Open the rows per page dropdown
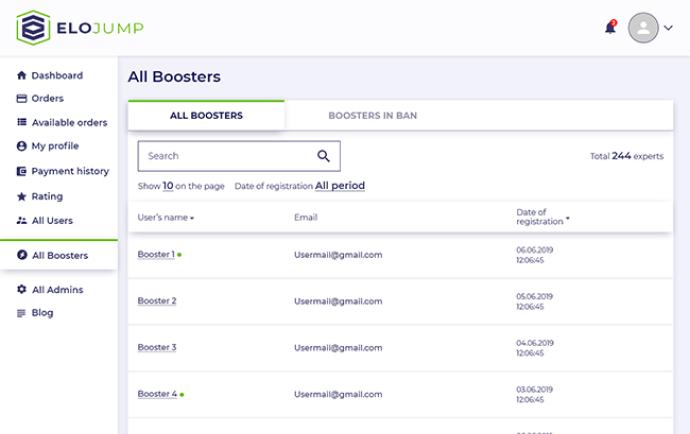This screenshot has width=690, height=434. click(168, 186)
